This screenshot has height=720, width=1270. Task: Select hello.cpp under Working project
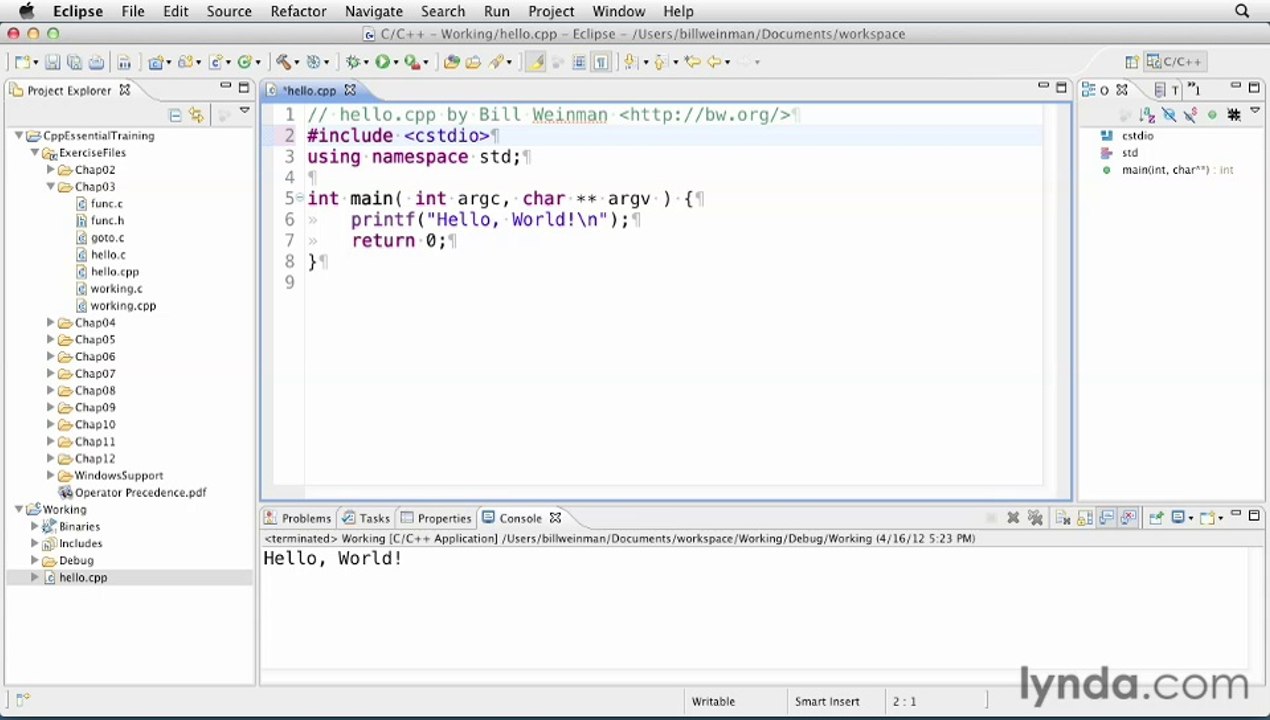[x=83, y=577]
